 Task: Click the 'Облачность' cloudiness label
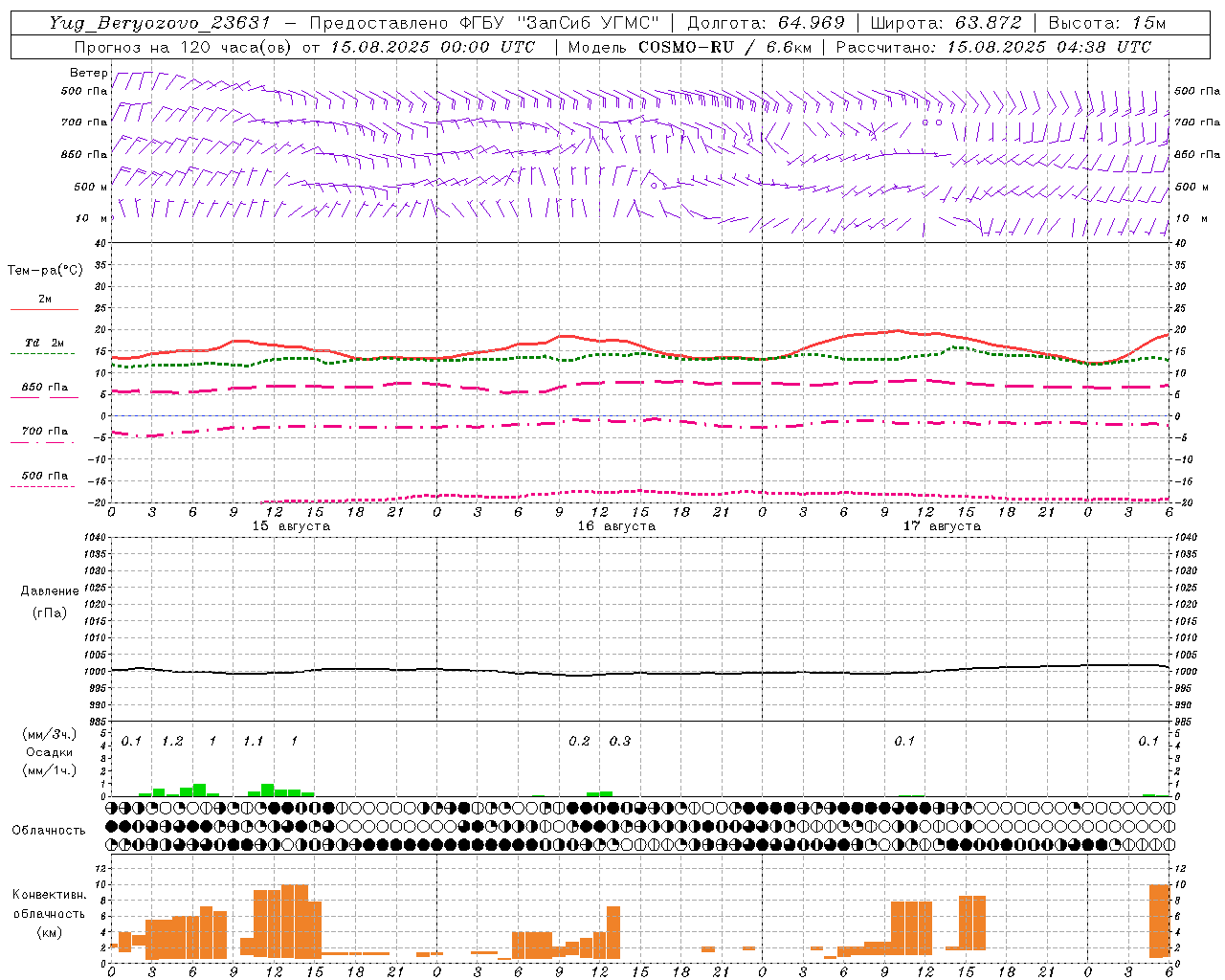pyautogui.click(x=49, y=831)
